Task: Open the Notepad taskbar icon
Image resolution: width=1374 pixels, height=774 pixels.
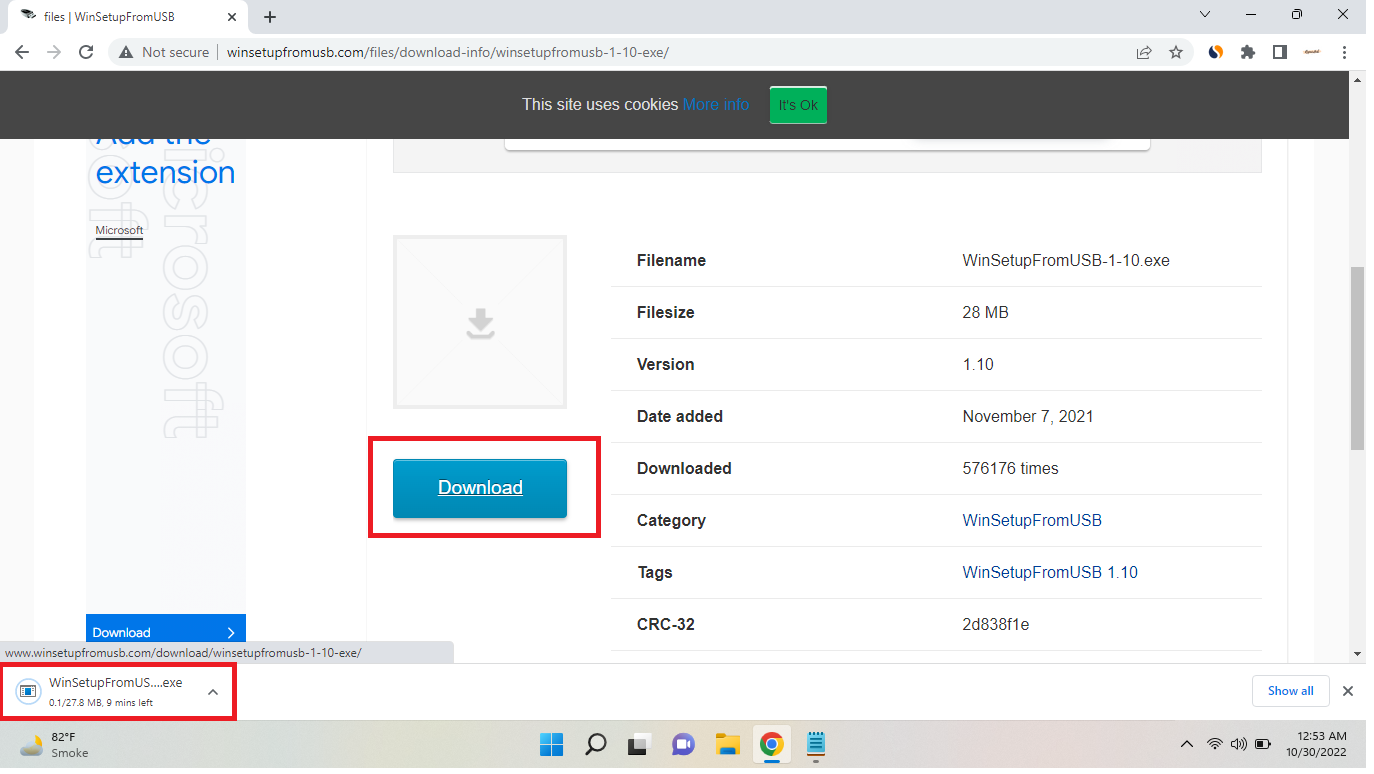Action: tap(815, 744)
